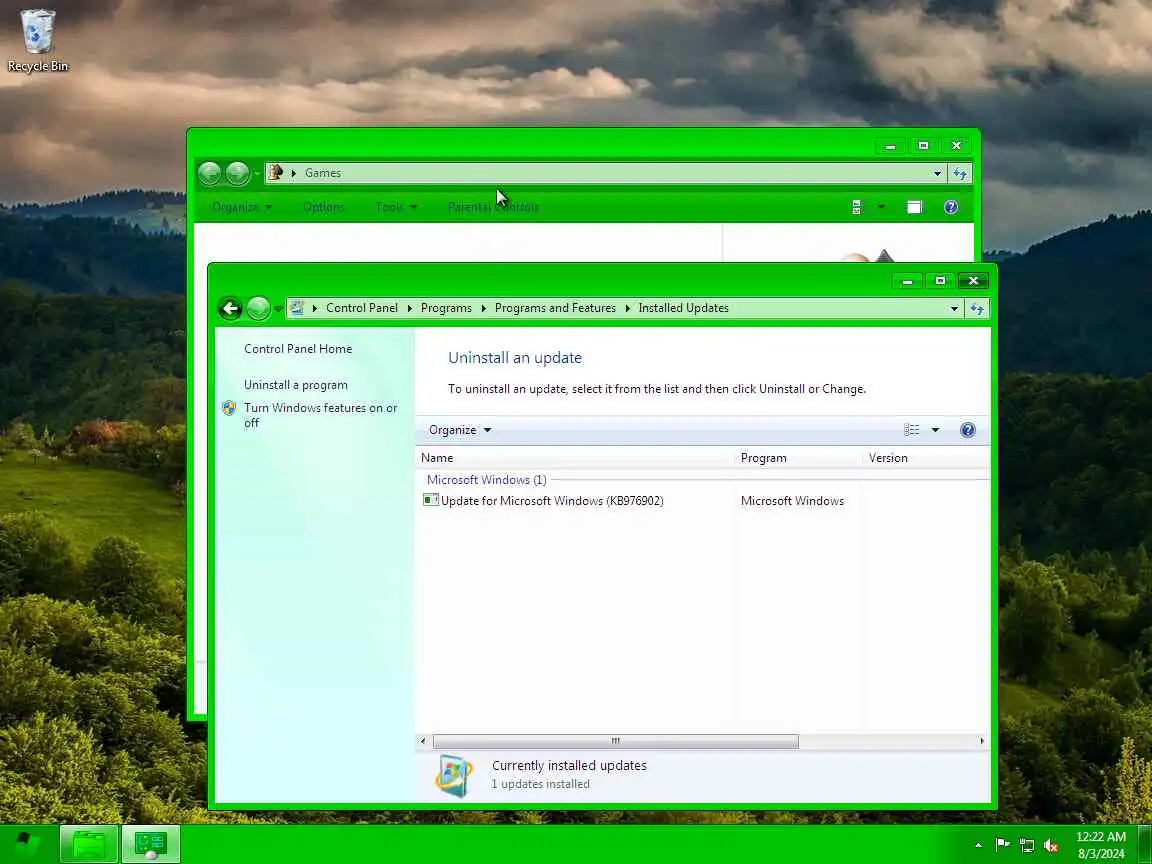Click change view icon in Installed Updates
The width and height of the screenshot is (1152, 864).
912,430
